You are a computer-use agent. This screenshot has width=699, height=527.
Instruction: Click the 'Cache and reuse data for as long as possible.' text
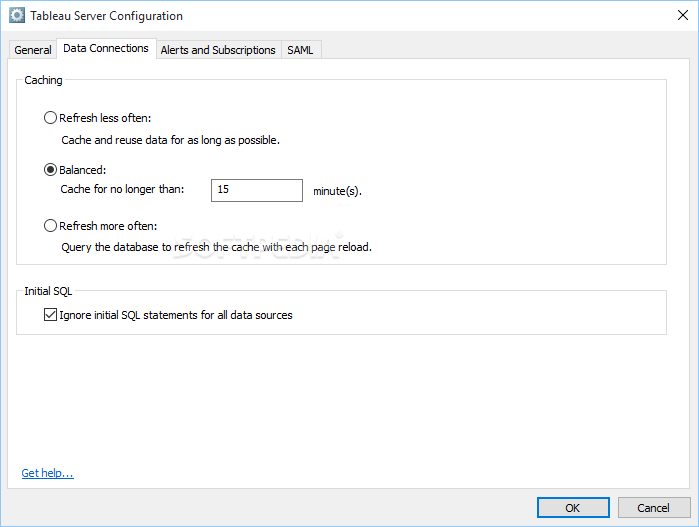click(x=171, y=140)
